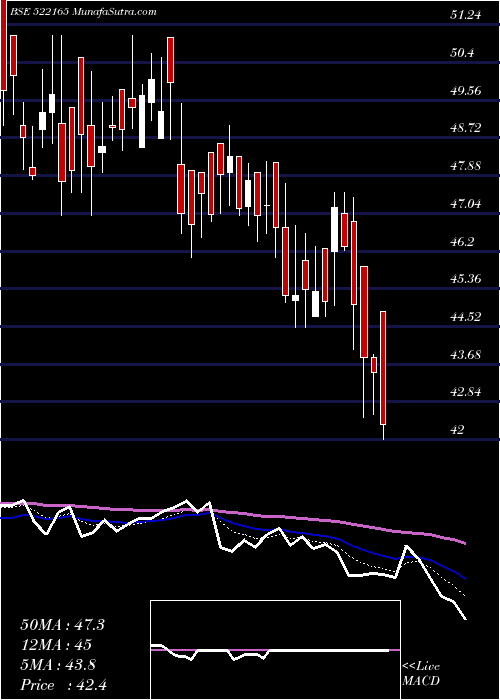Click the 50MA : 47.3 readout

62,625
